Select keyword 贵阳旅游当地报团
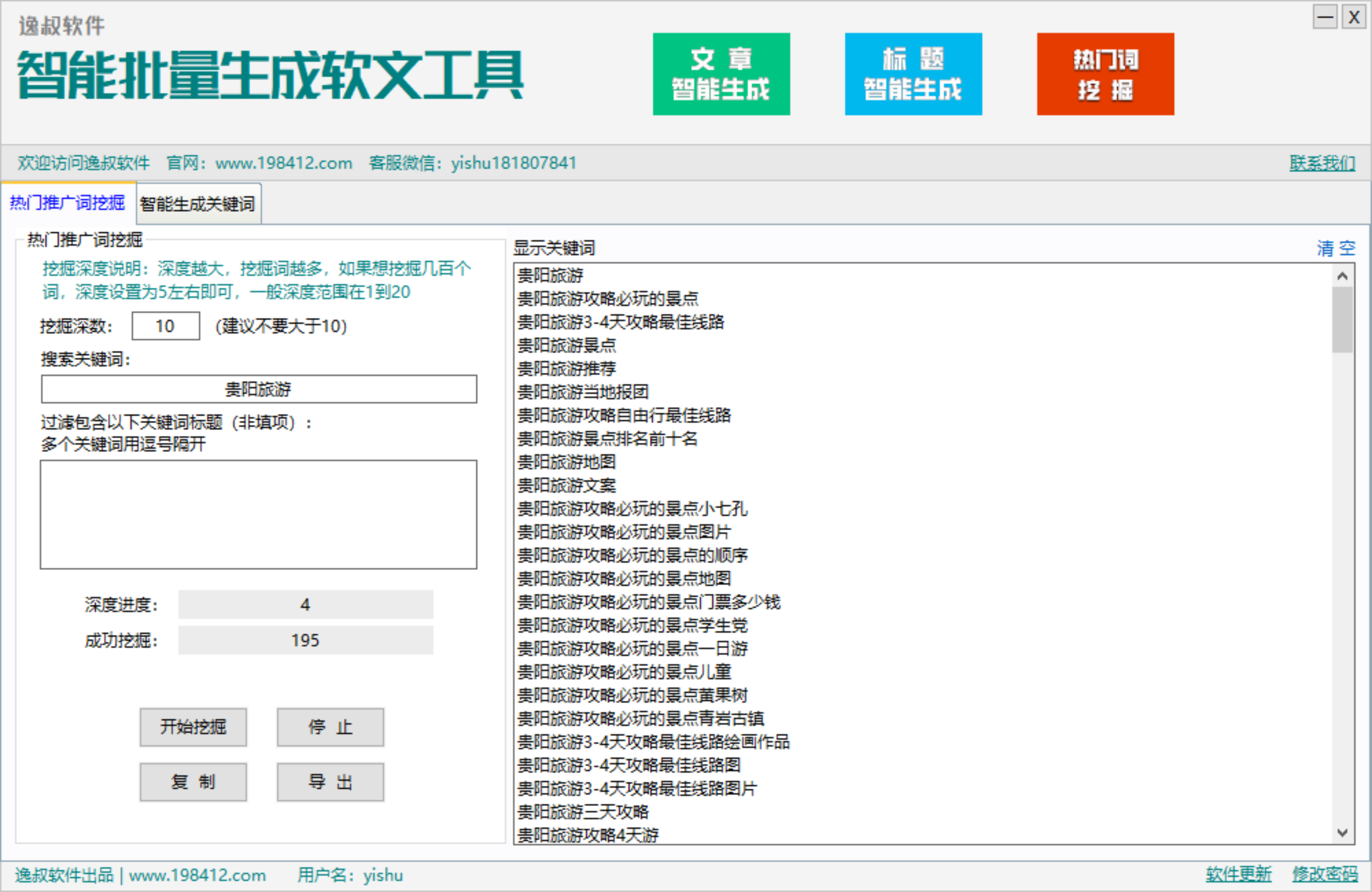Screen dimensions: 1372x892 583,392
